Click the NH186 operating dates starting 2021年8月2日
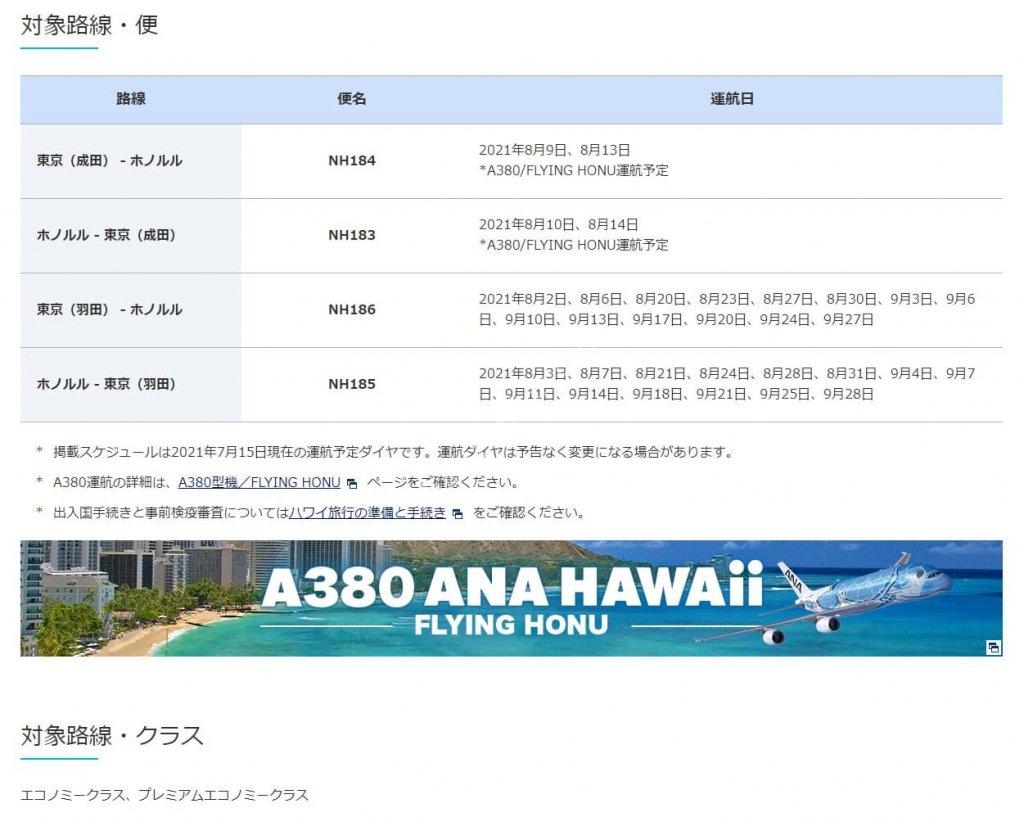Image resolution: width=1024 pixels, height=826 pixels. pyautogui.click(x=727, y=310)
